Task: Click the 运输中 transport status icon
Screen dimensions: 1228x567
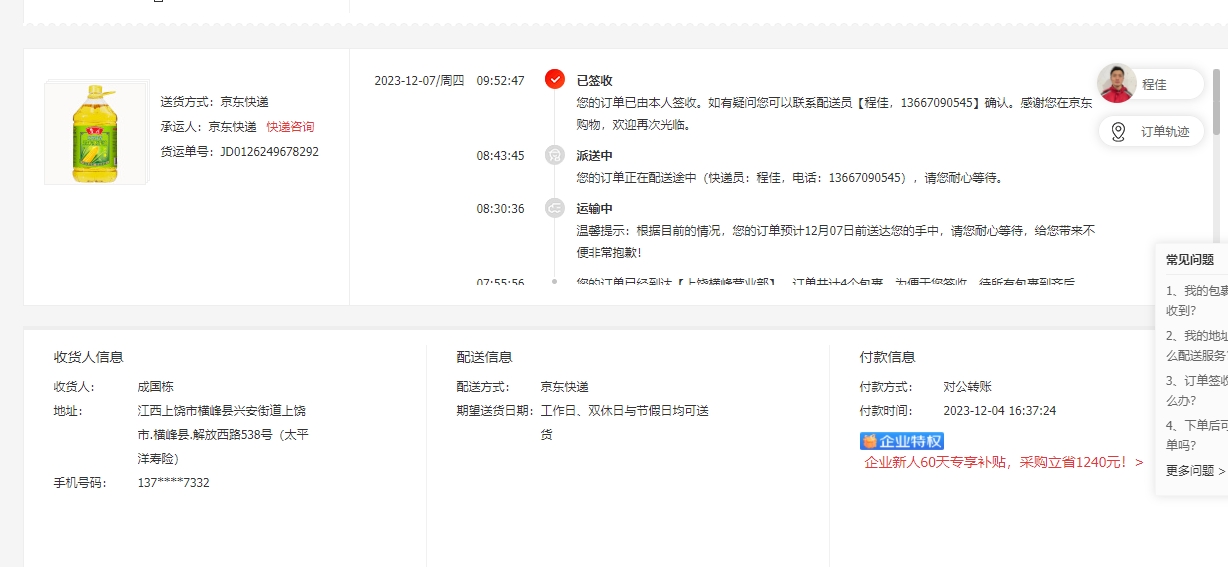Action: [x=555, y=208]
